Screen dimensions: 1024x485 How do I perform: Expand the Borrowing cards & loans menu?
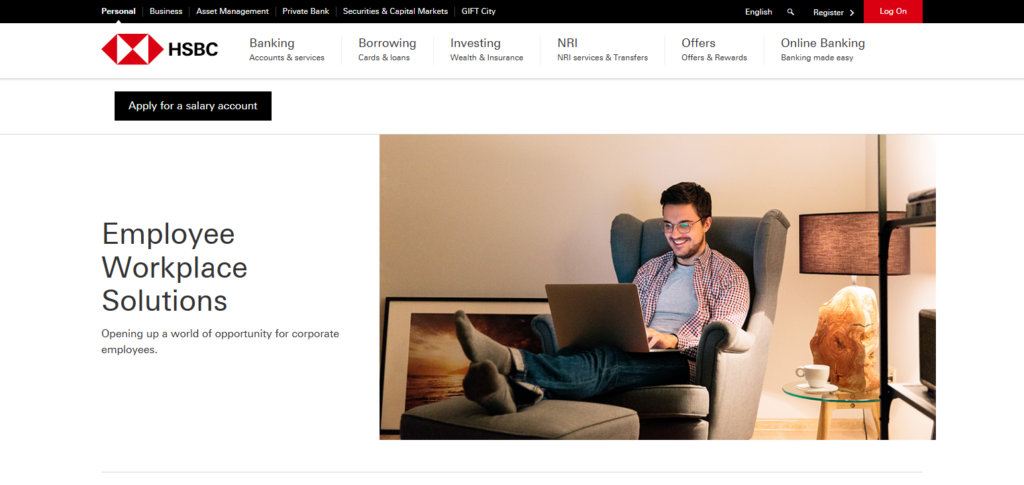pos(386,49)
